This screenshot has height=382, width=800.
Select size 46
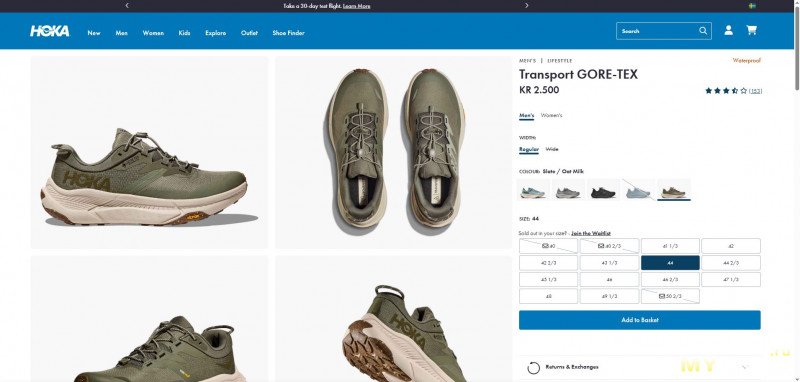609,279
